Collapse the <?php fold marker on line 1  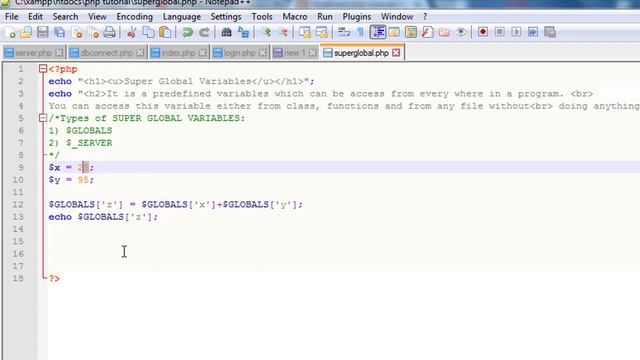43,69
